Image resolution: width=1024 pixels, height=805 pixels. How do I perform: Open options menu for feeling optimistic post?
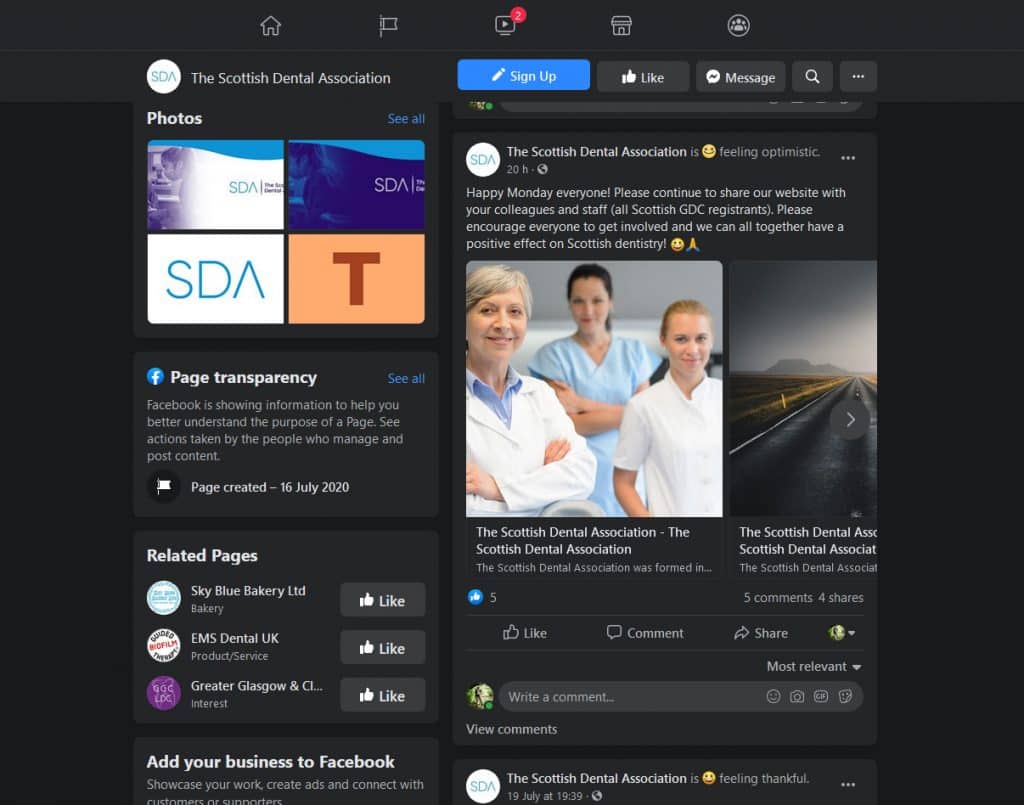point(848,158)
